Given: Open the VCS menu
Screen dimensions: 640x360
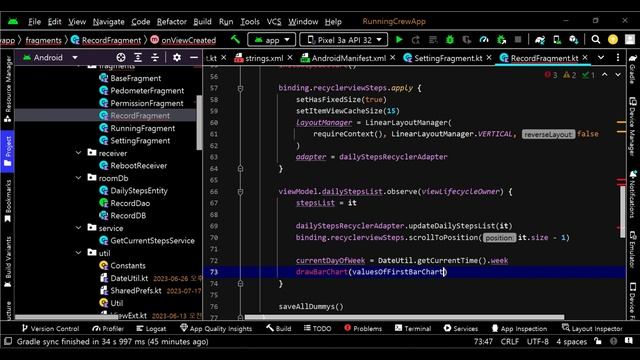Looking at the screenshot, I should [274, 22].
